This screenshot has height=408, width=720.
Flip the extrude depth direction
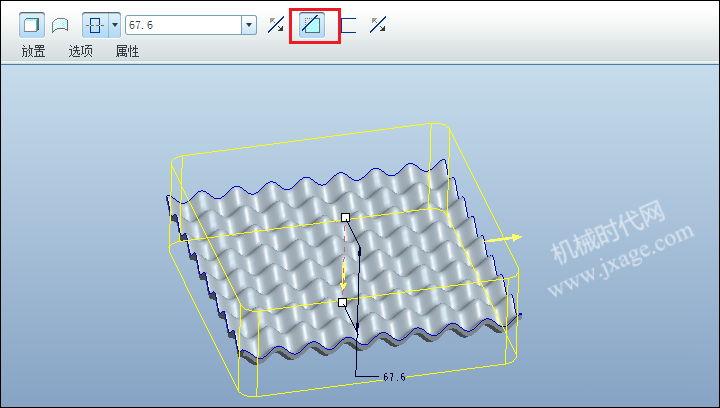pyautogui.click(x=276, y=25)
